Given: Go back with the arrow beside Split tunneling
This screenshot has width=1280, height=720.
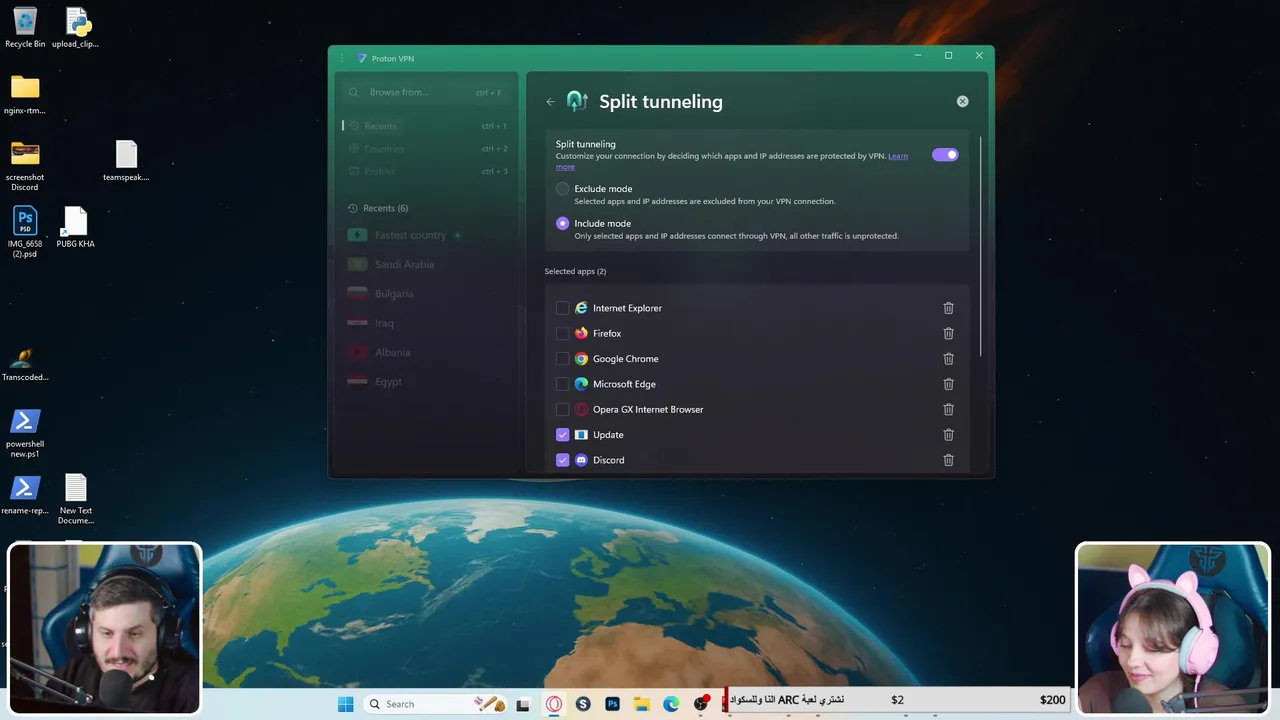Looking at the screenshot, I should (x=550, y=101).
